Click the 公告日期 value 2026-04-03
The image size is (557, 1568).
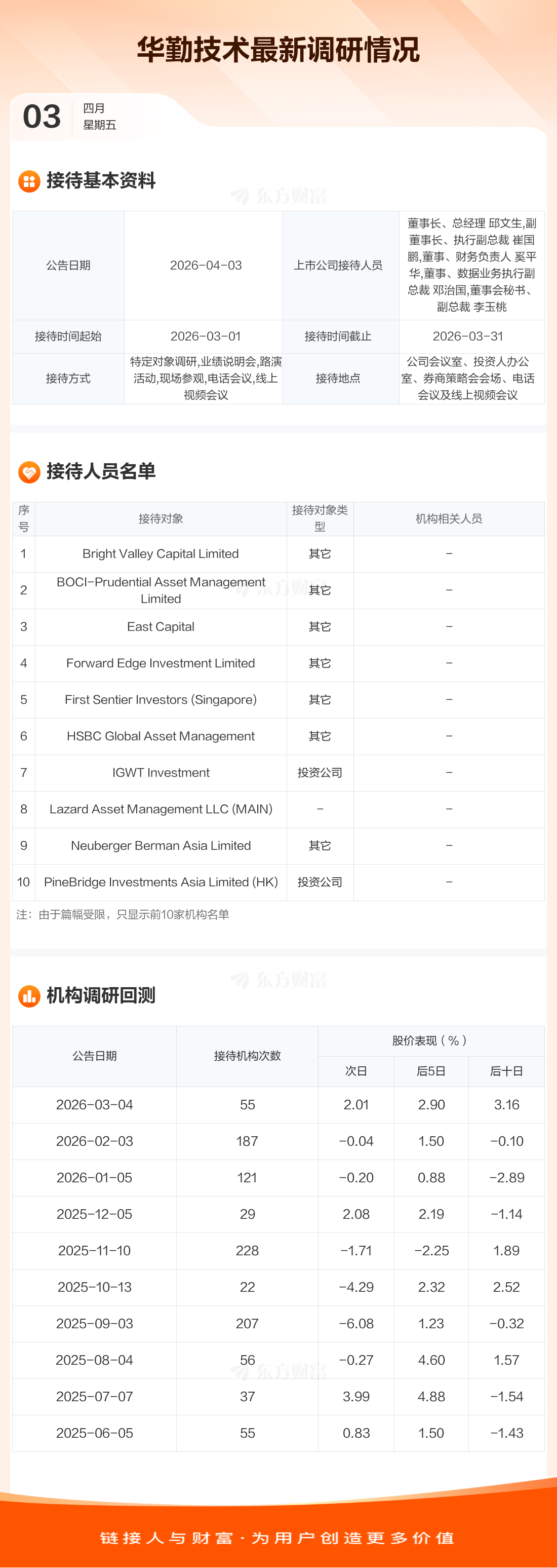pyautogui.click(x=206, y=266)
